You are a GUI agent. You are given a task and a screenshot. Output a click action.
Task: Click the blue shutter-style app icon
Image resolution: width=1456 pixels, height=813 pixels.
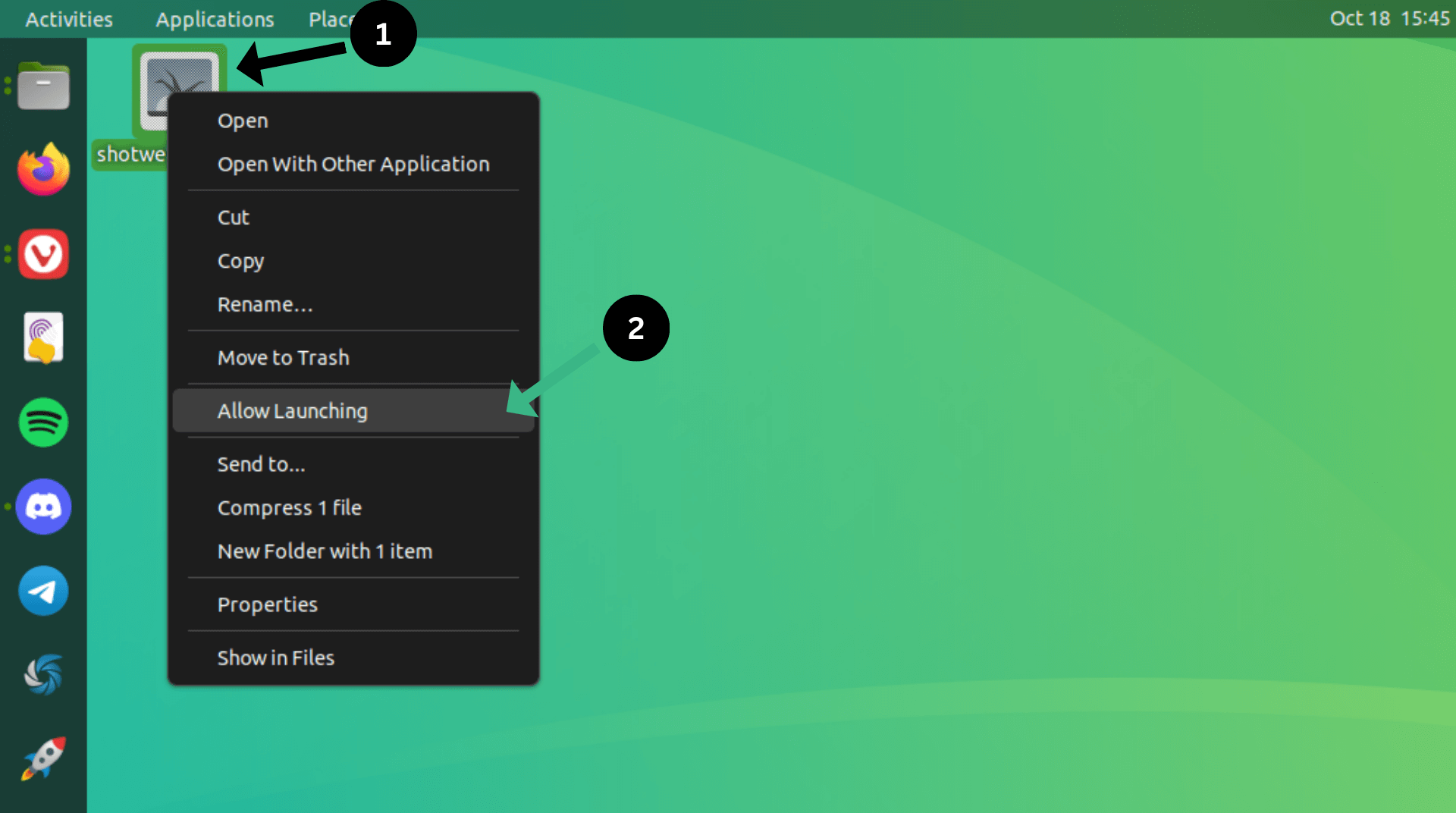point(43,673)
